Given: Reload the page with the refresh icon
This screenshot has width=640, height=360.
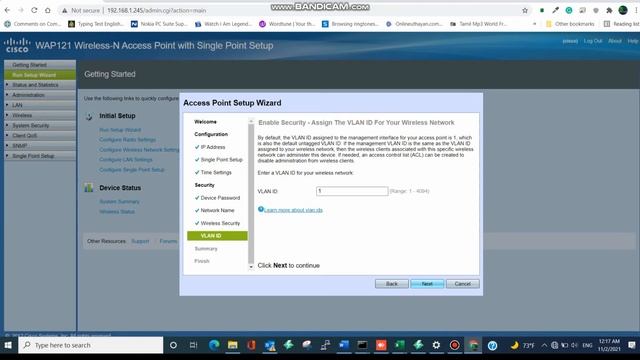Looking at the screenshot, I should click(x=34, y=10).
